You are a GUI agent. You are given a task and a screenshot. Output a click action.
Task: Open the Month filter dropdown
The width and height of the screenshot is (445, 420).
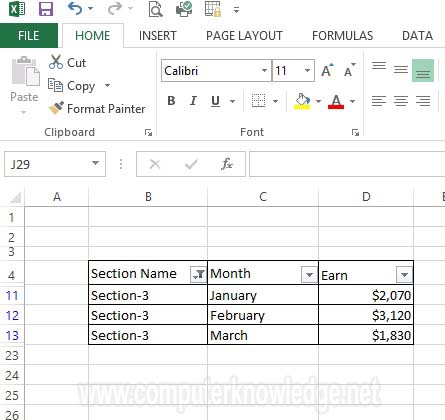coord(309,275)
